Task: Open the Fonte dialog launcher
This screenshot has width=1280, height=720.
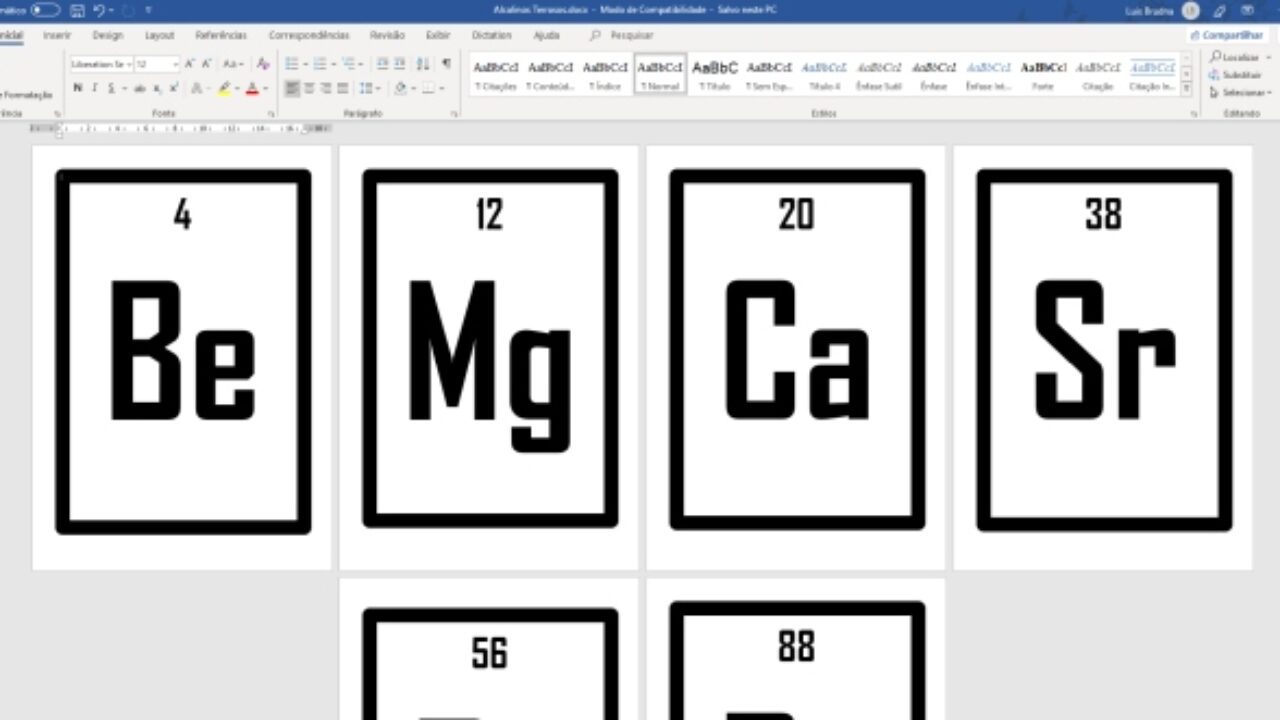Action: [x=271, y=114]
